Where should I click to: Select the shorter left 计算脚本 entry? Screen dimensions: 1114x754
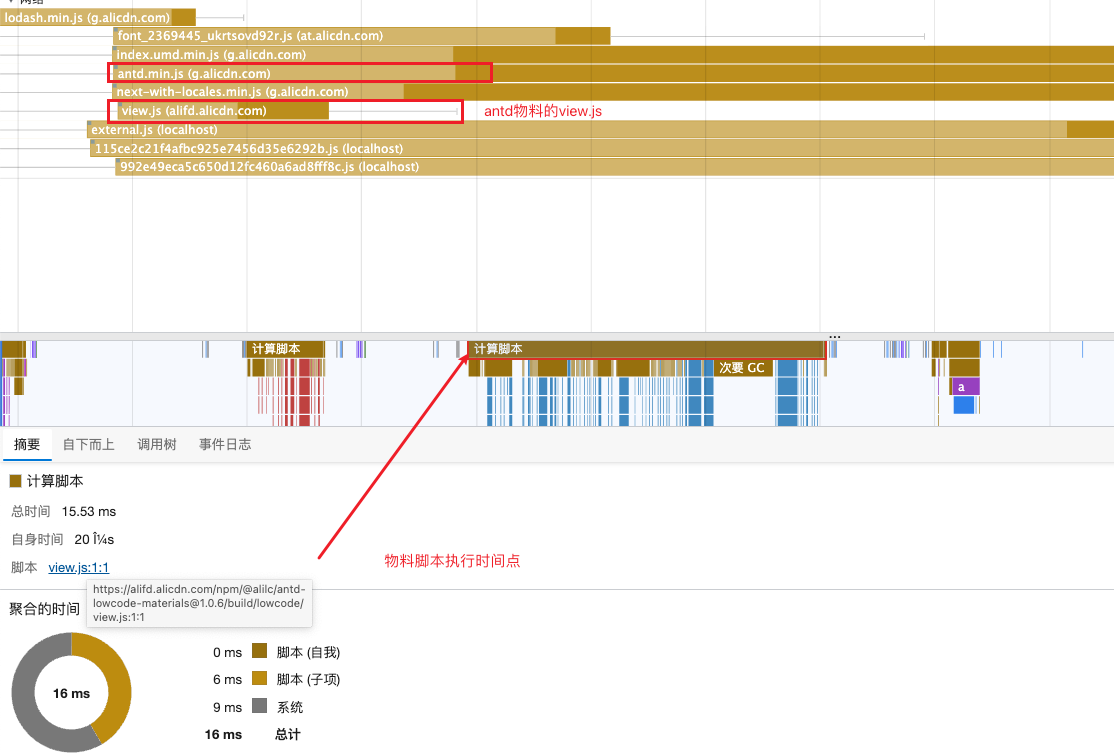[x=283, y=349]
